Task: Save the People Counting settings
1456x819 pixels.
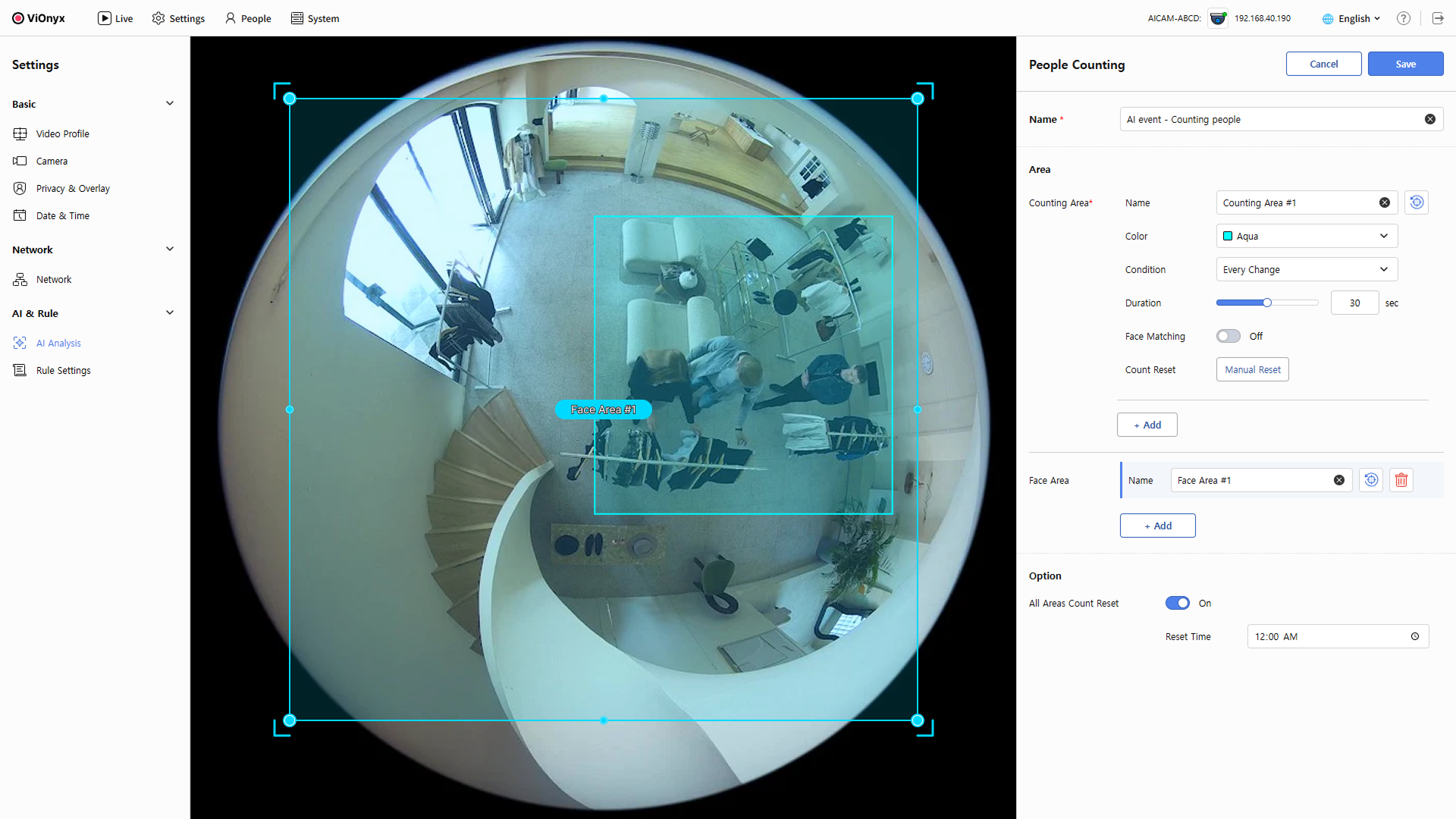Action: click(1404, 64)
